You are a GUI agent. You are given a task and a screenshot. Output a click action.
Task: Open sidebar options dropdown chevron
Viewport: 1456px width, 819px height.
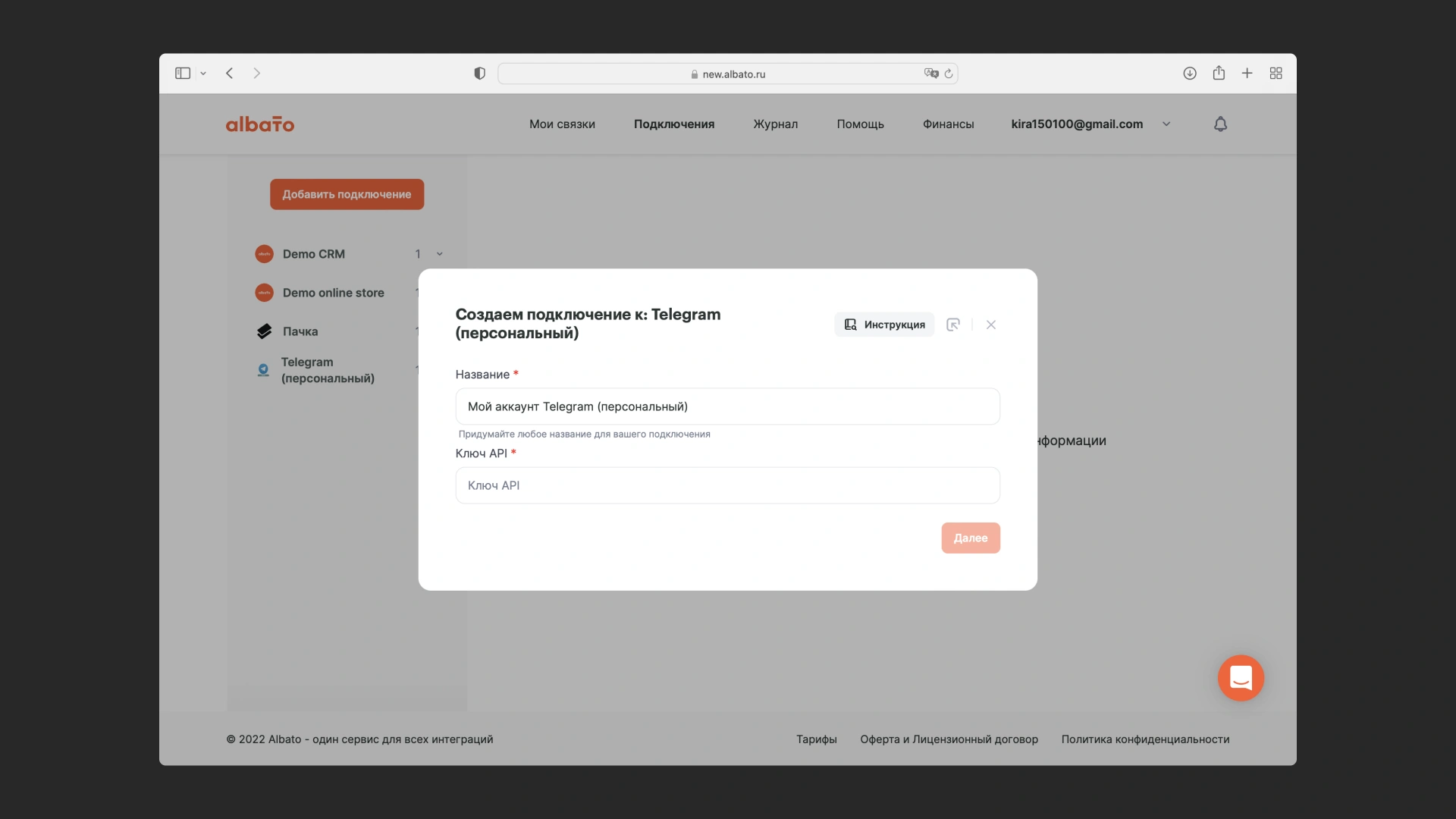(203, 74)
